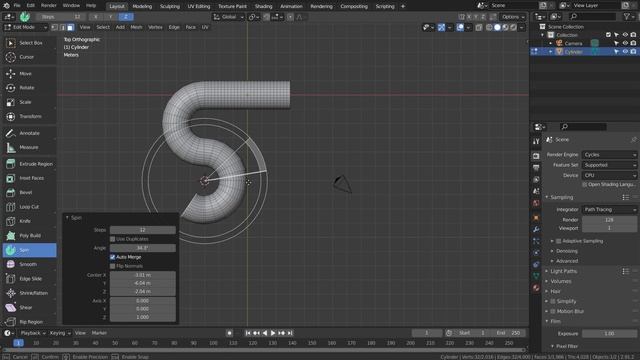Screen dimensions: 640x360
Task: Open the Global orientation dropdown
Action: (228, 17)
